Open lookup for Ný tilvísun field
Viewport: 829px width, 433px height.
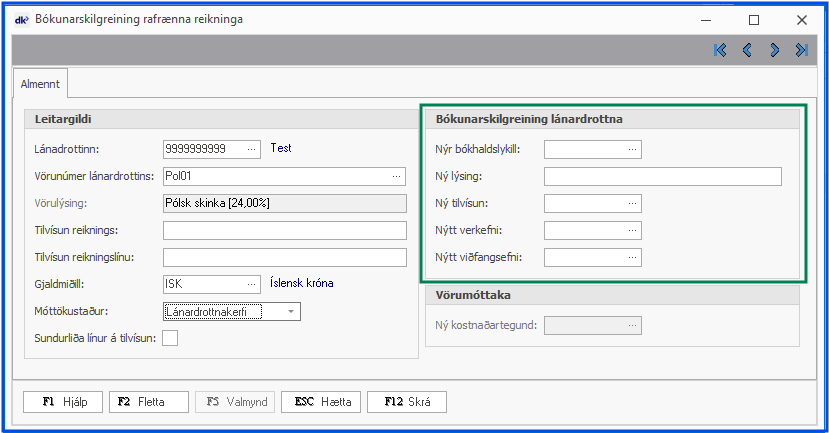click(x=632, y=204)
